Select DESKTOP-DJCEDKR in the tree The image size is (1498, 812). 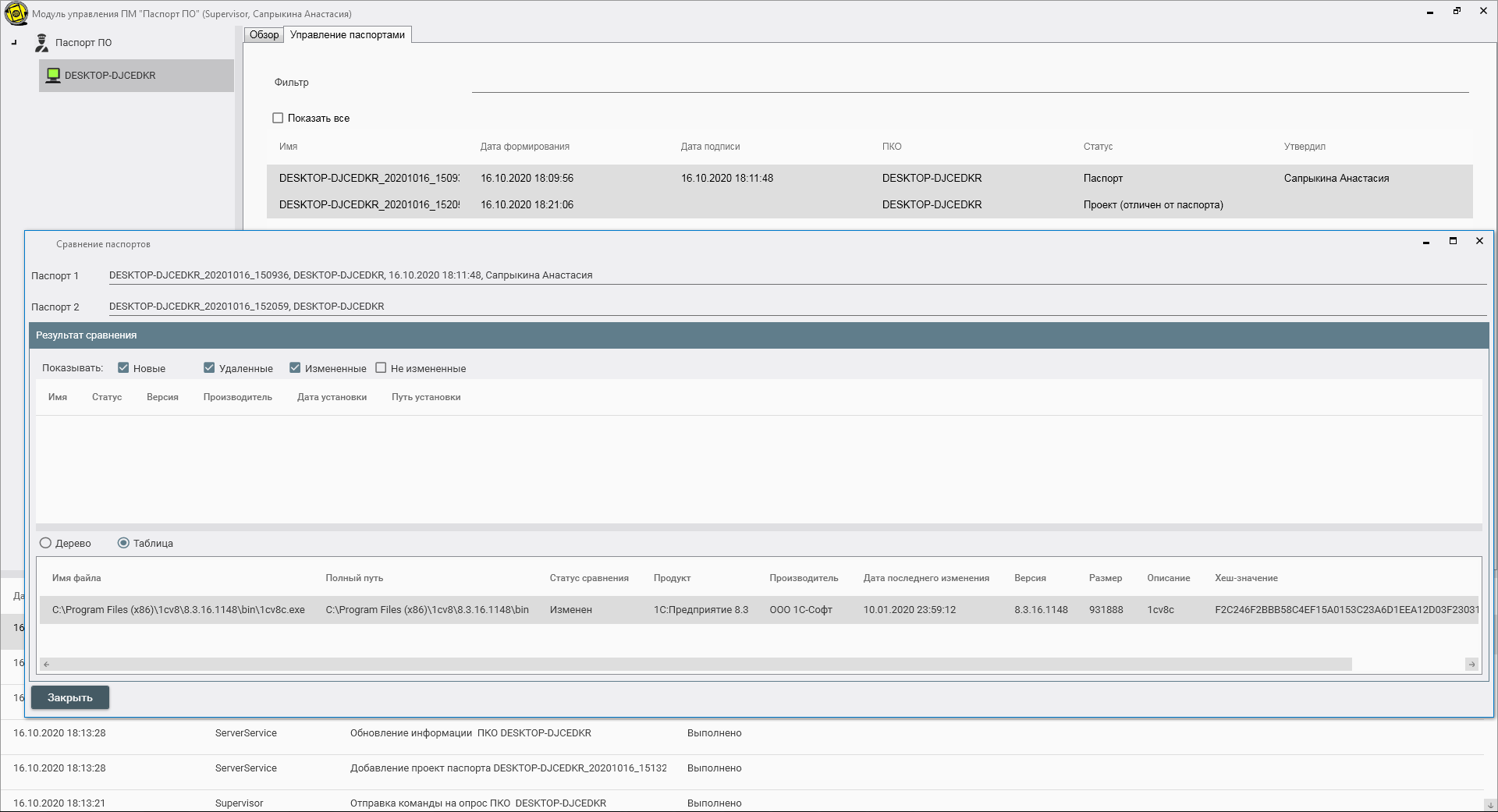[137, 76]
